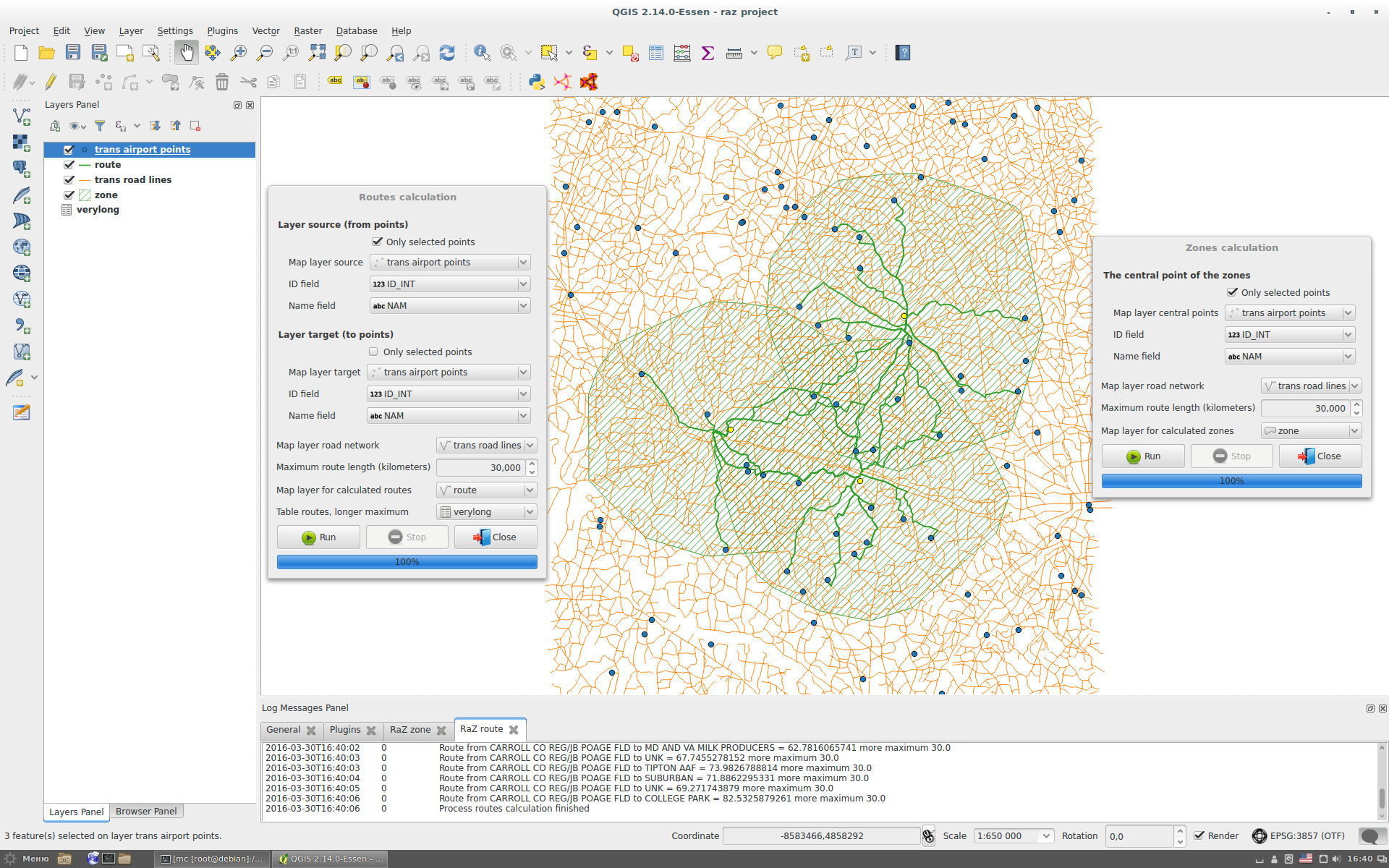Open the Vector menu
1389x868 pixels.
tap(266, 30)
